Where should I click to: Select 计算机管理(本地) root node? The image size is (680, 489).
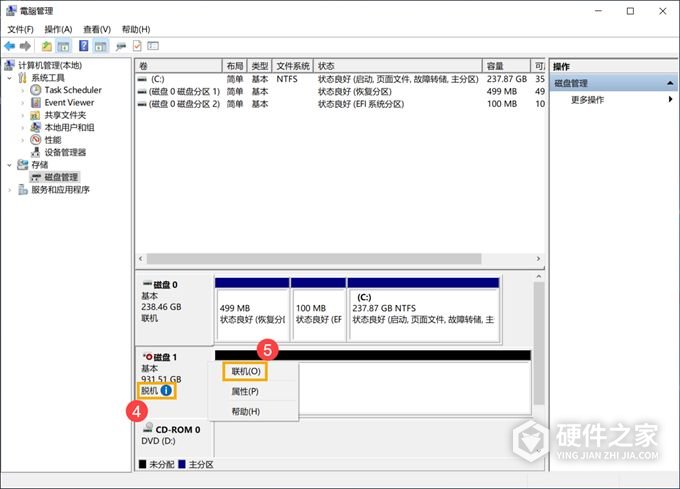(50, 65)
